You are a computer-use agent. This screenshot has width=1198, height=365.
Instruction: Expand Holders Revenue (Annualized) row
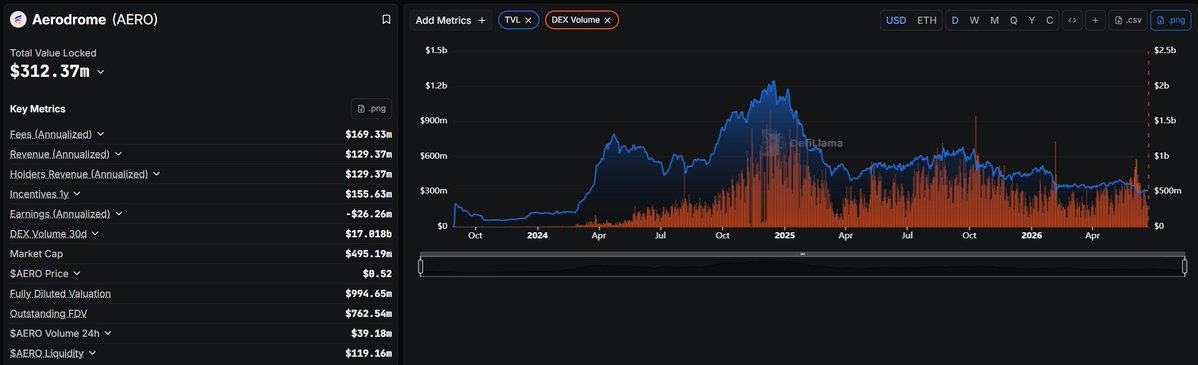point(157,173)
